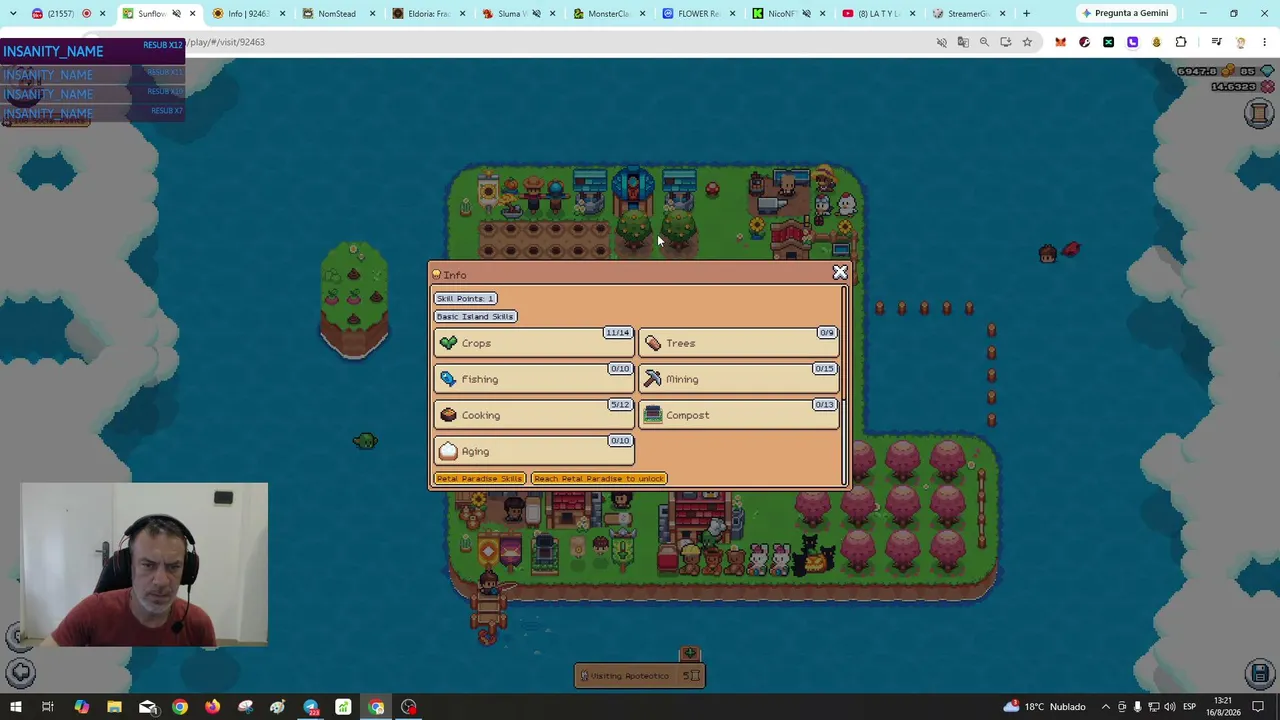Image resolution: width=1280 pixels, height=720 pixels.
Task: Switch to the NomStead browser tab
Action: 336,14
